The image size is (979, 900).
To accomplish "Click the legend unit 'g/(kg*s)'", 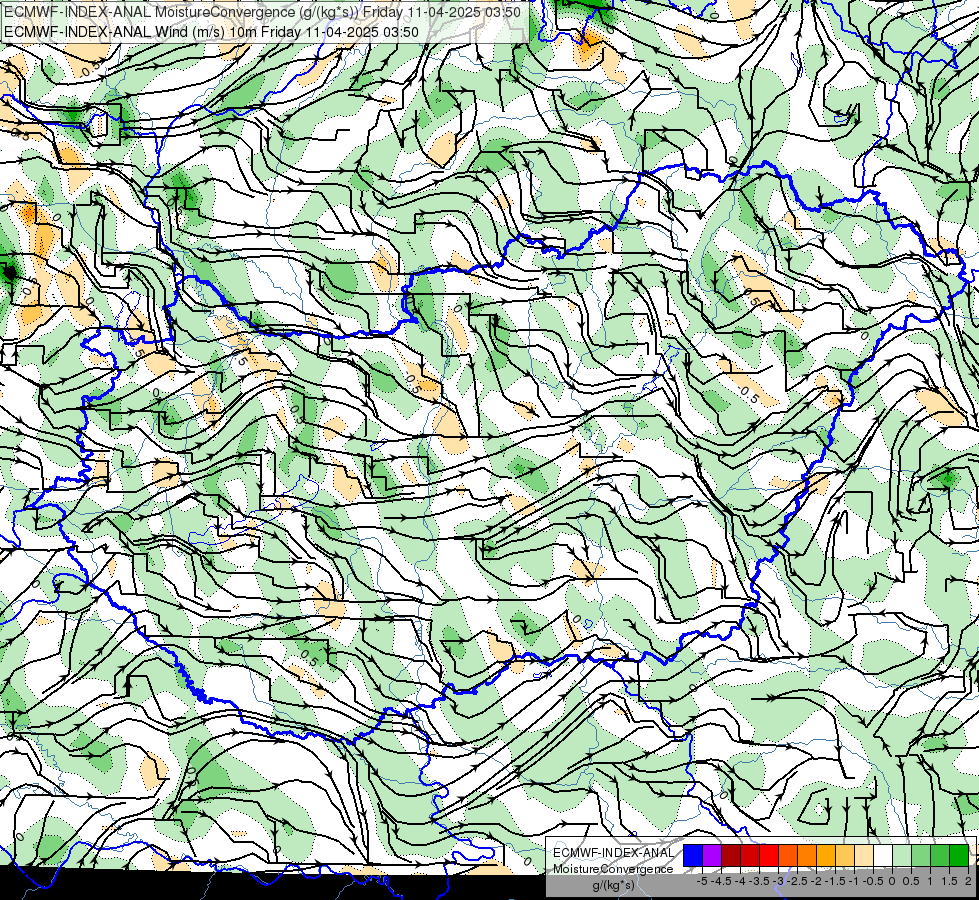I will [613, 886].
